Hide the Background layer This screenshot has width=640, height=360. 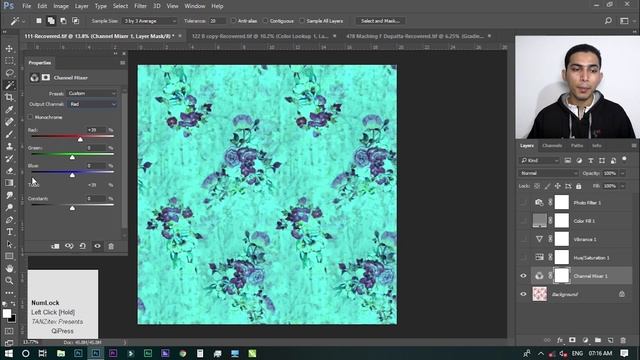(523, 294)
